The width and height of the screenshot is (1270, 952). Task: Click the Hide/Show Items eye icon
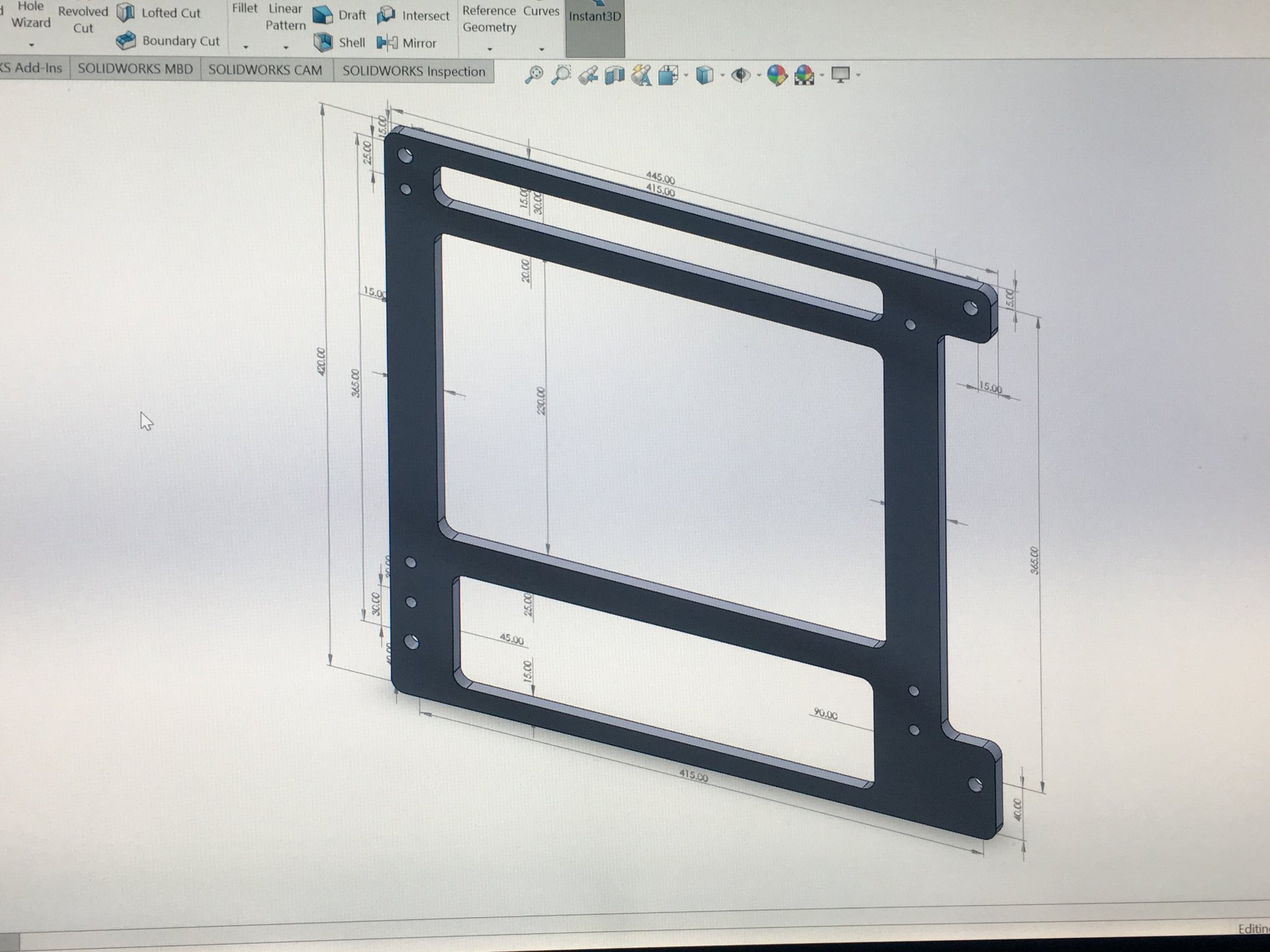pyautogui.click(x=741, y=75)
